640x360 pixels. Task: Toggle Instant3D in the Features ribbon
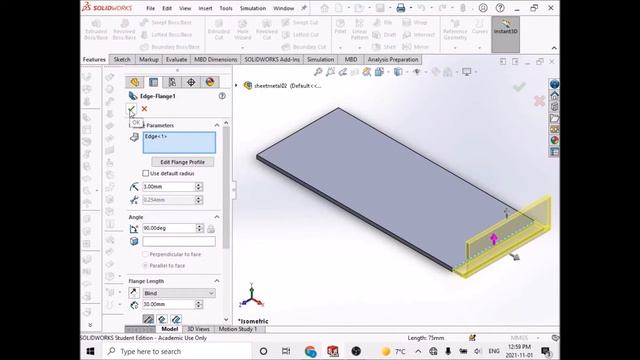[x=505, y=34]
